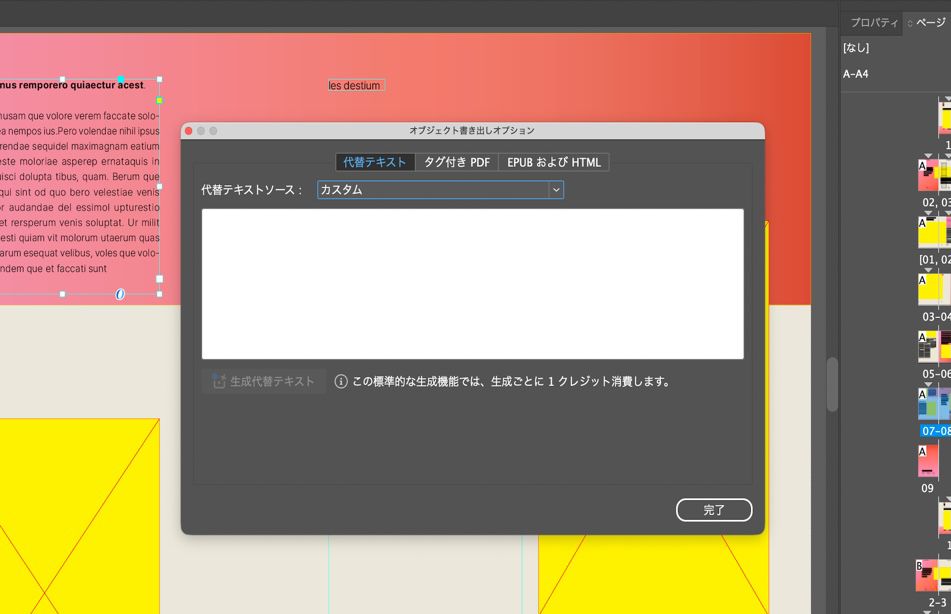Click the 完了 button
Image resolution: width=951 pixels, height=614 pixels.
714,510
